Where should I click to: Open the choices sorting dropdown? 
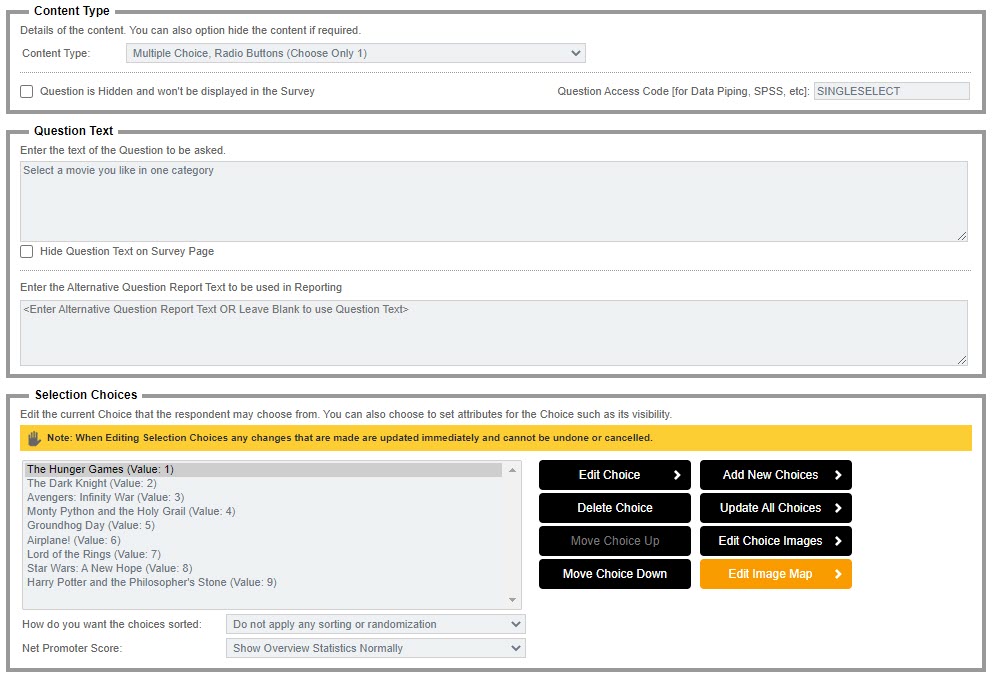(375, 624)
